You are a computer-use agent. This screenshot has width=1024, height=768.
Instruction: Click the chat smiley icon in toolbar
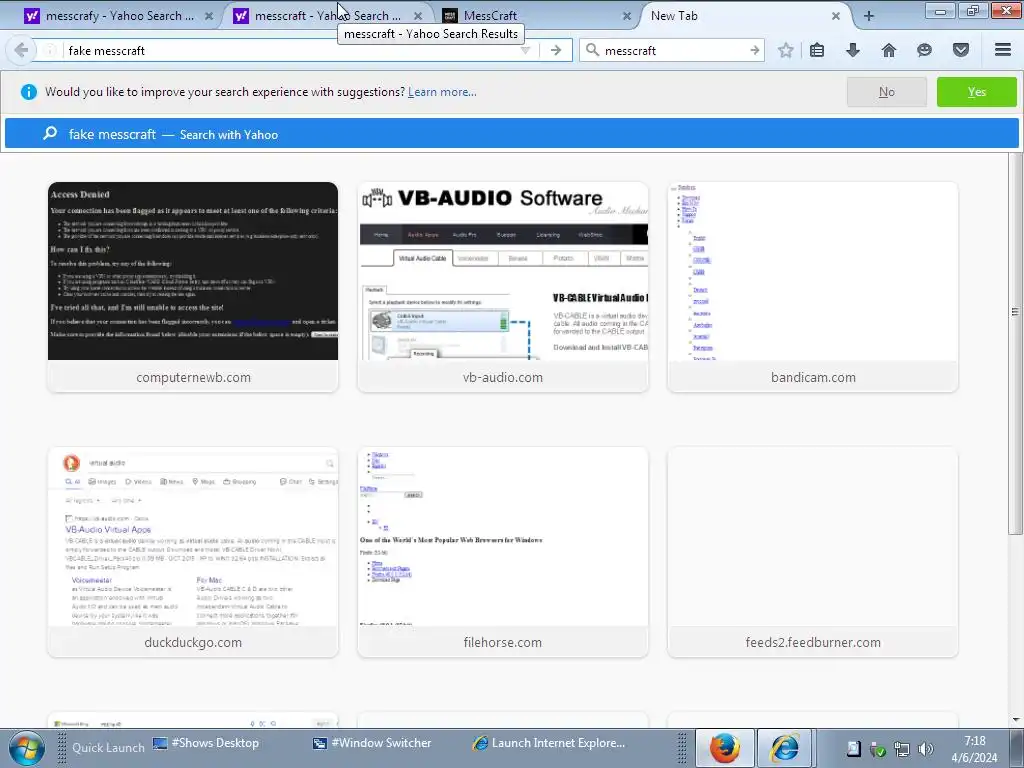tap(924, 50)
